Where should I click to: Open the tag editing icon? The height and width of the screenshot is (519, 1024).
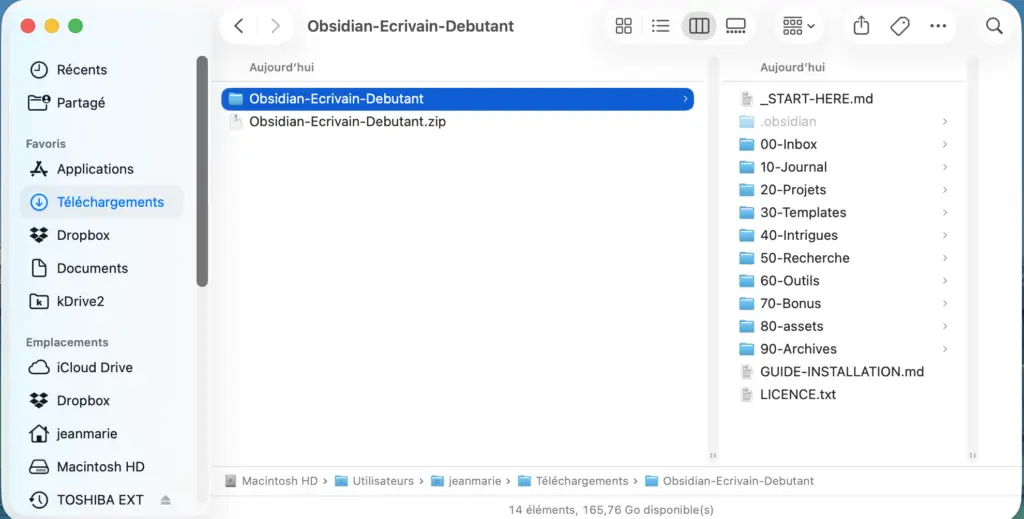point(900,26)
